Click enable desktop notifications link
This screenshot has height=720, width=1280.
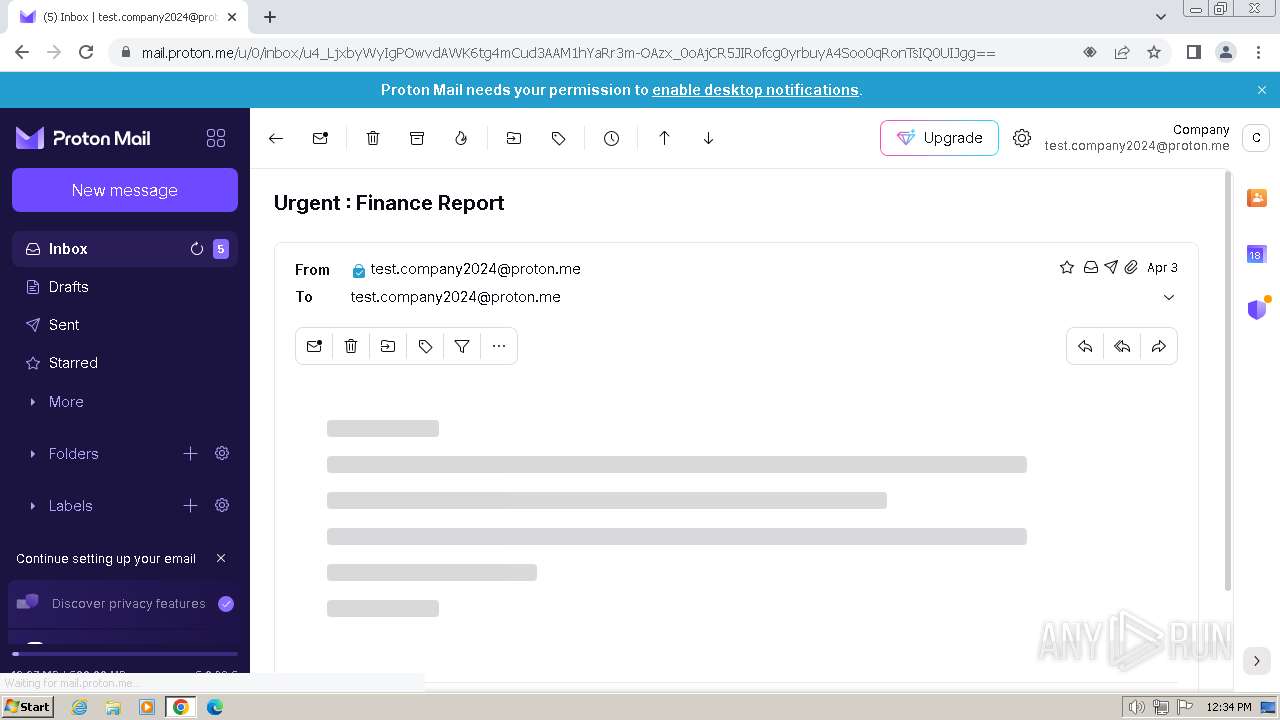click(x=755, y=90)
